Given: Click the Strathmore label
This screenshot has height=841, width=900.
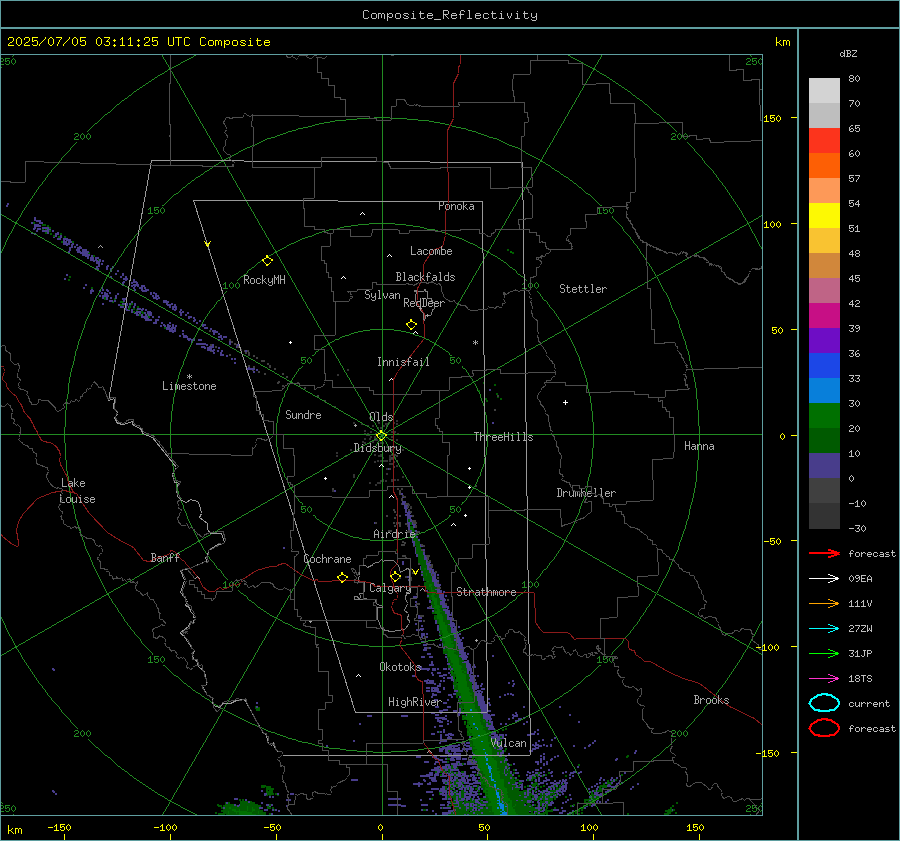Looking at the screenshot, I should 486,592.
